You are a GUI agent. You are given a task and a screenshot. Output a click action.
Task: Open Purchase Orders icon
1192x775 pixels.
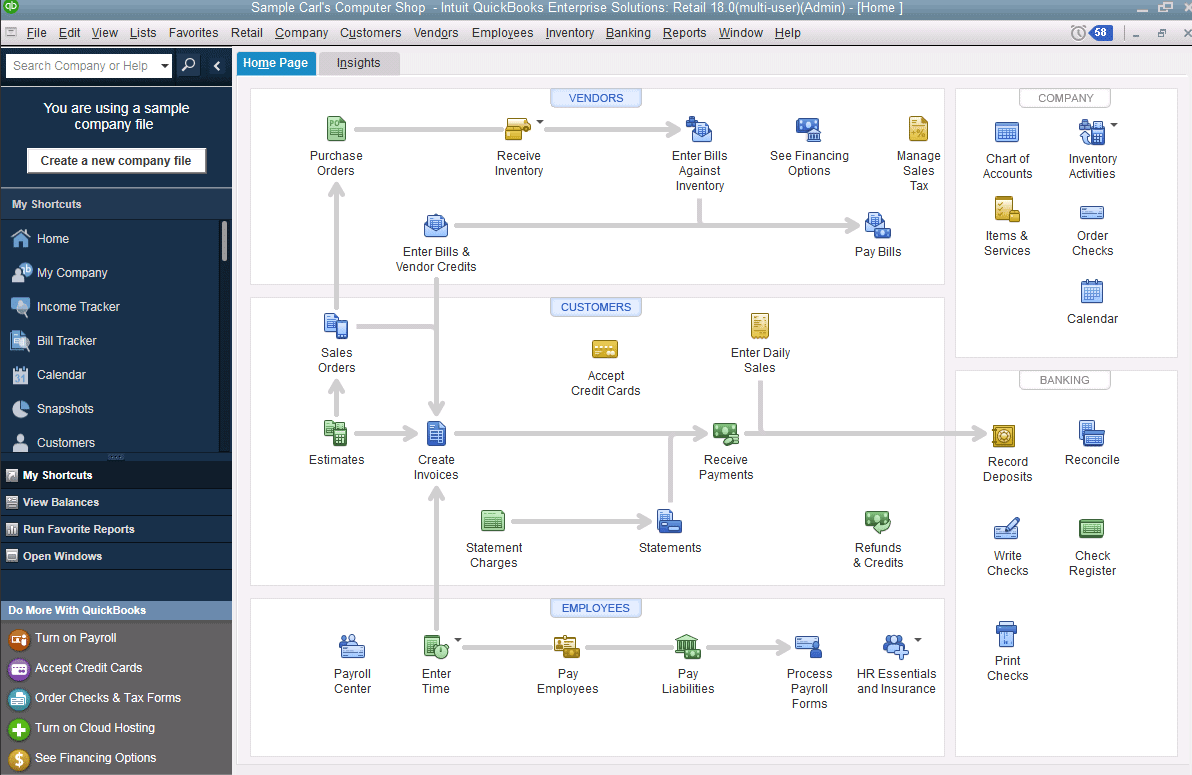[x=336, y=129]
